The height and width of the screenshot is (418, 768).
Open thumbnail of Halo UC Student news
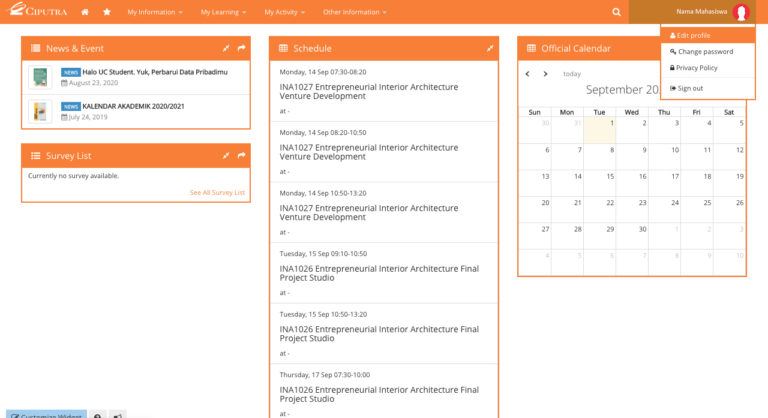(40, 77)
